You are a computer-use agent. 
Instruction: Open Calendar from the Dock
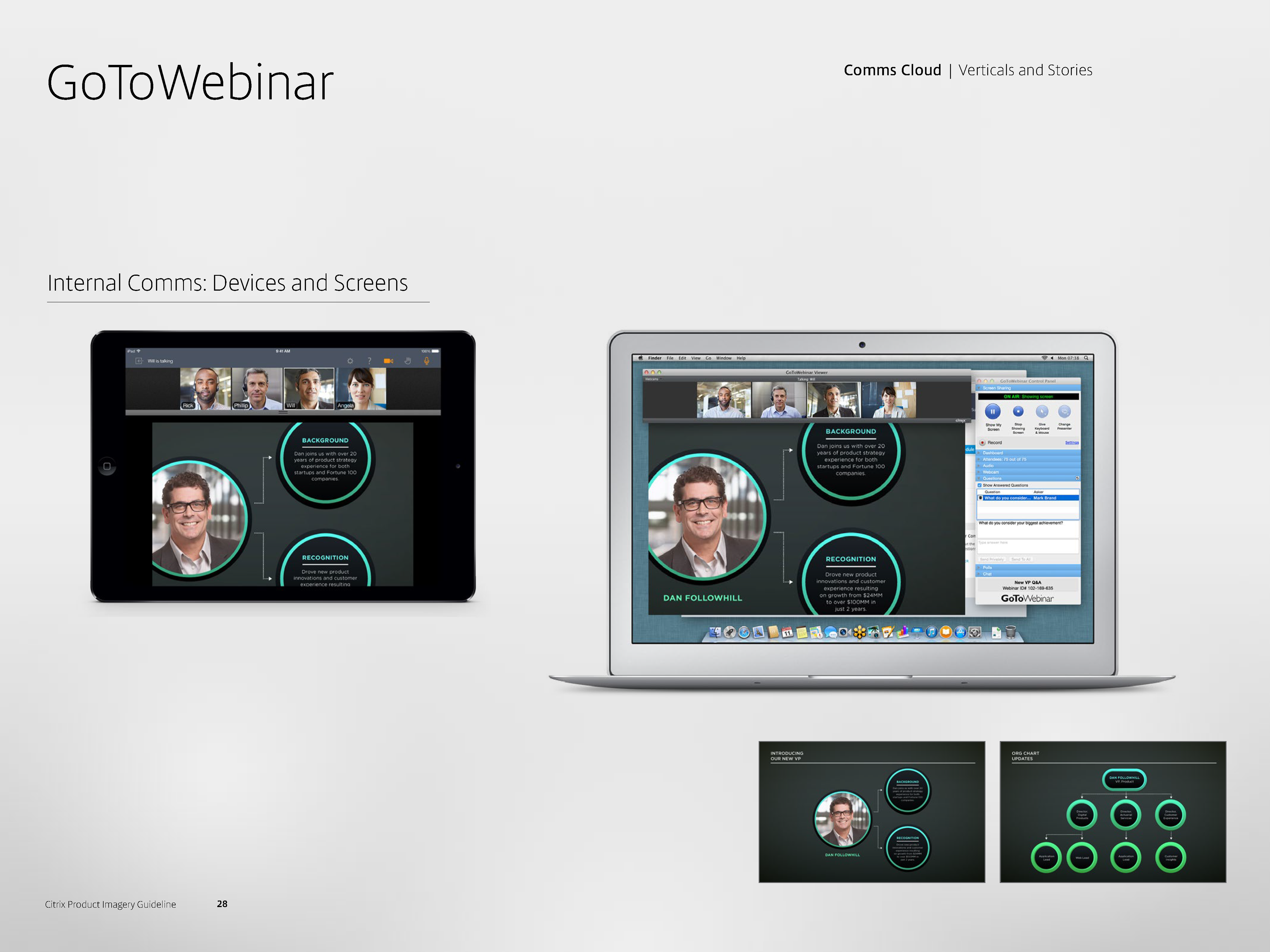pos(788,632)
